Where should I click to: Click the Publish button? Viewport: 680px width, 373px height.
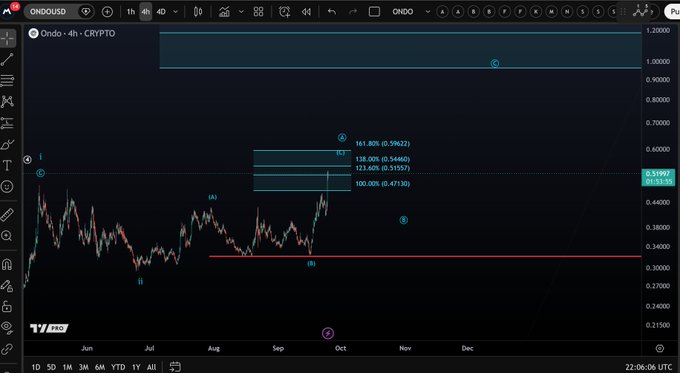point(673,12)
